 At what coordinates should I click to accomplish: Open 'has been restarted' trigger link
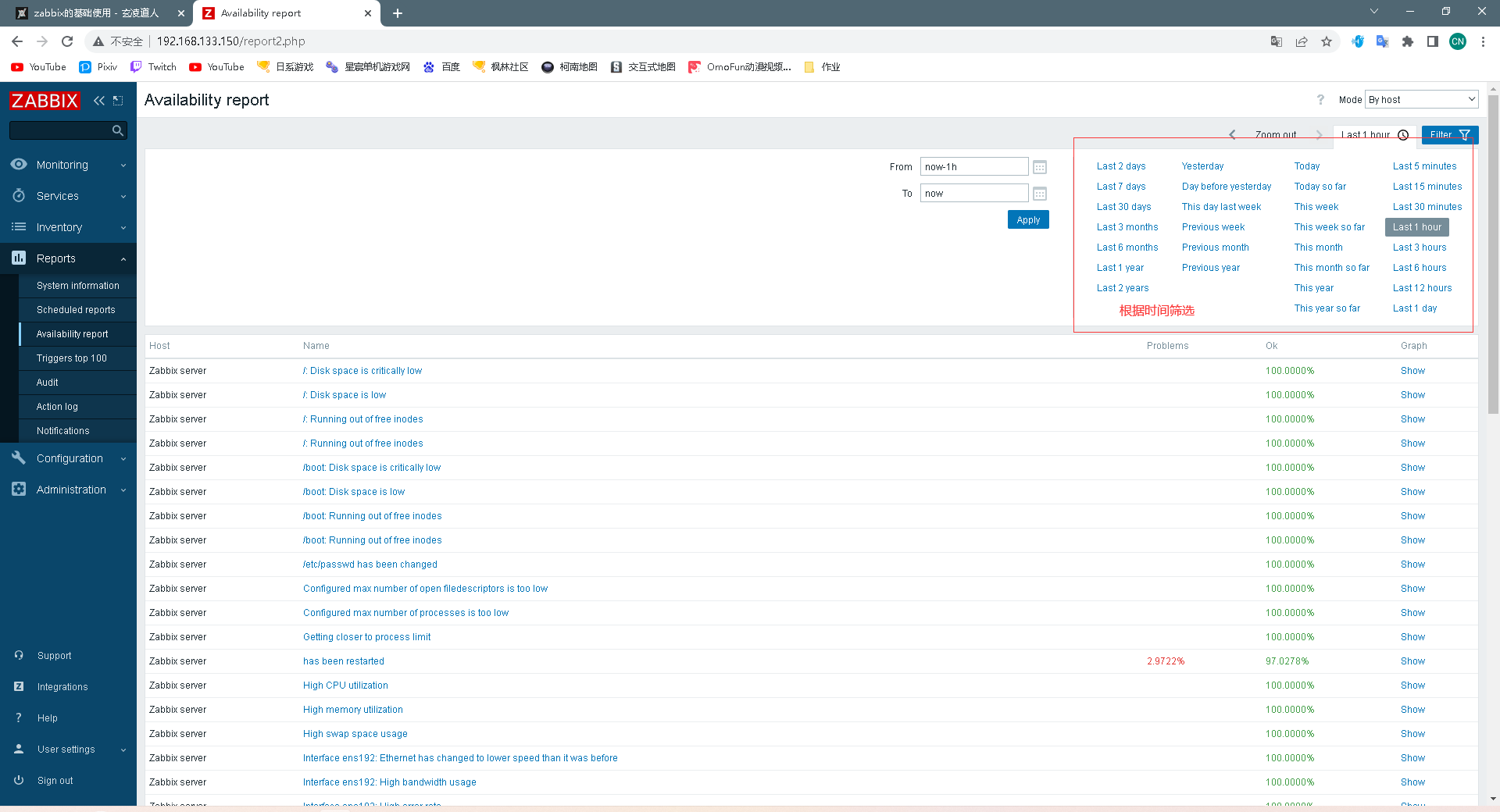344,661
